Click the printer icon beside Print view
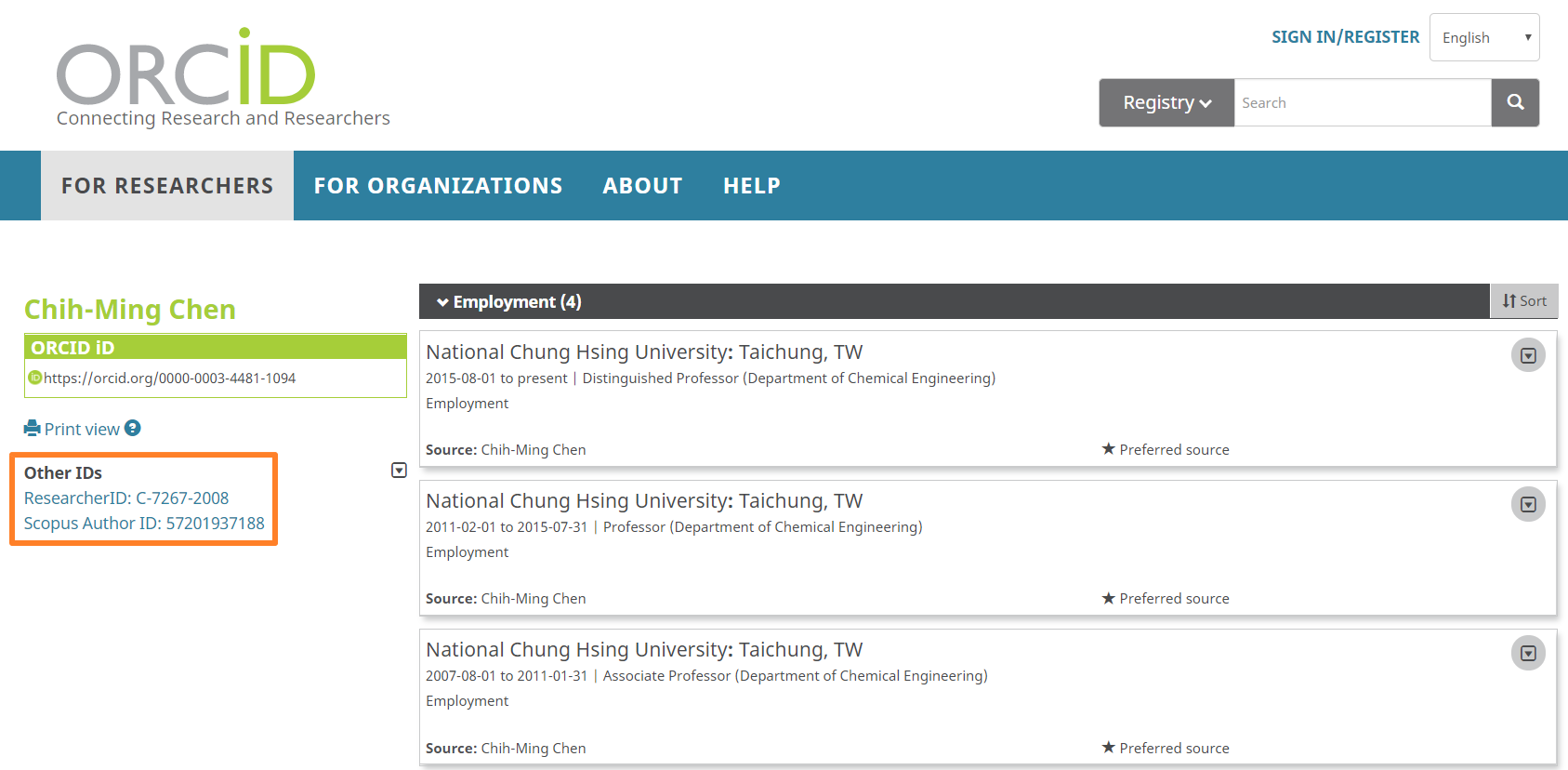The image size is (1568, 770). (x=33, y=429)
